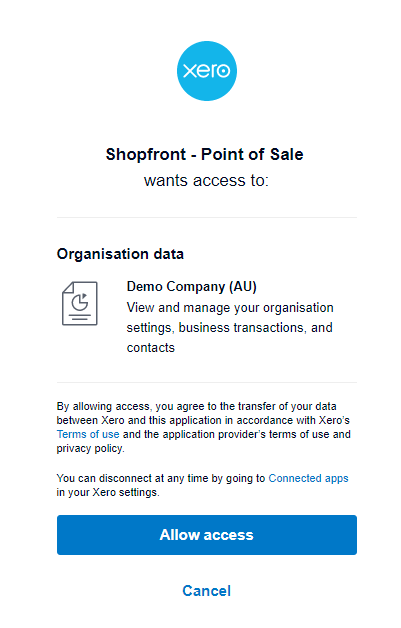
Task: Click the organisation data document icon
Action: [80, 303]
